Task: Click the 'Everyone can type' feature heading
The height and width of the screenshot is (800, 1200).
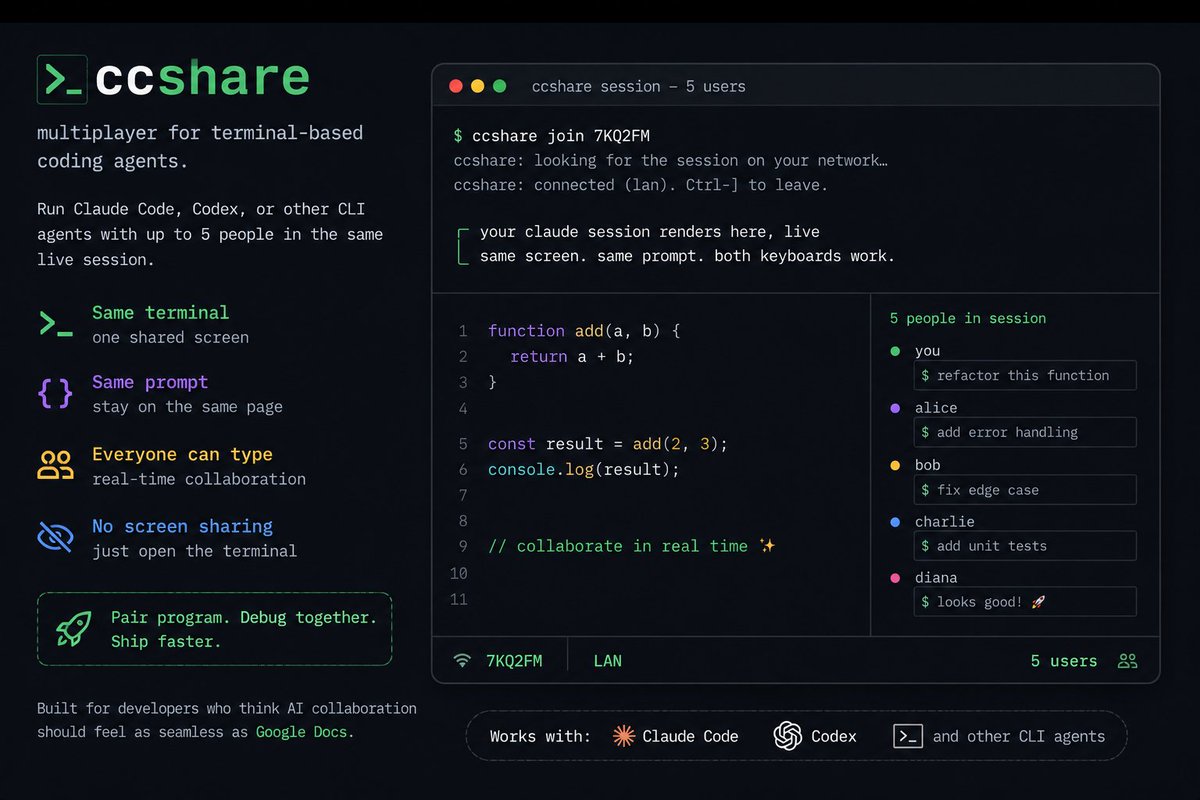Action: [x=182, y=454]
